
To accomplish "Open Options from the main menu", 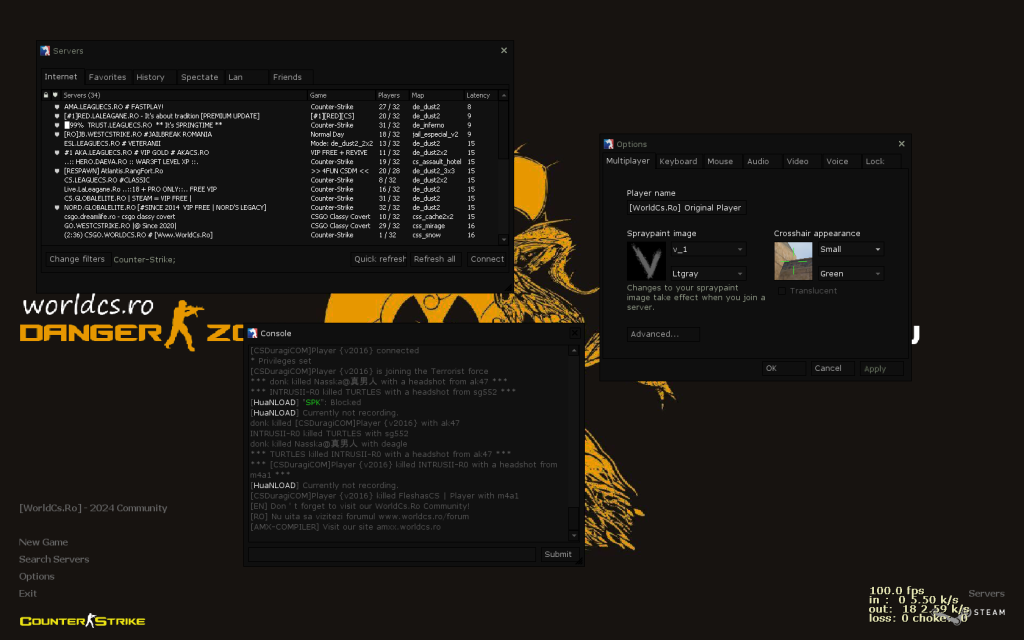I will point(37,576).
